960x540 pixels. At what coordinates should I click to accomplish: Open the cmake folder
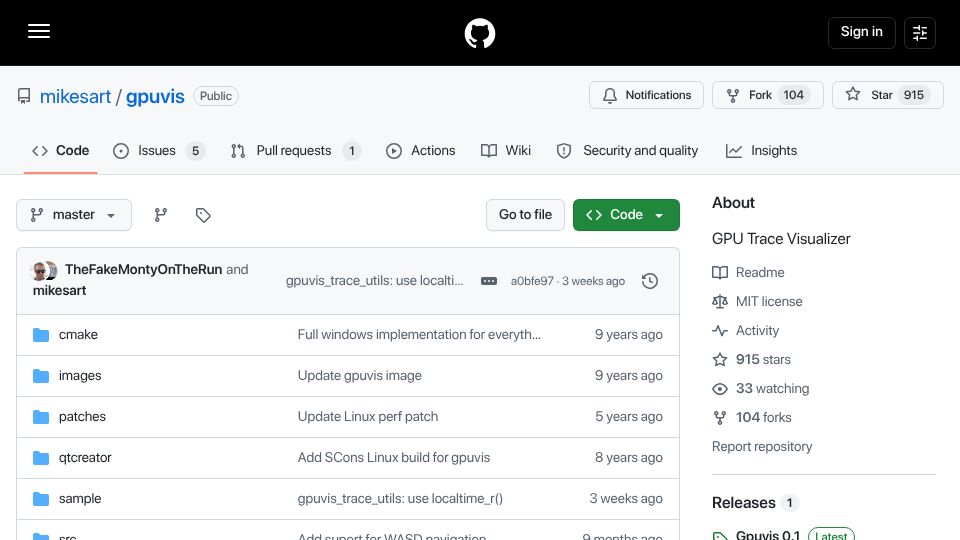pyautogui.click(x=78, y=335)
